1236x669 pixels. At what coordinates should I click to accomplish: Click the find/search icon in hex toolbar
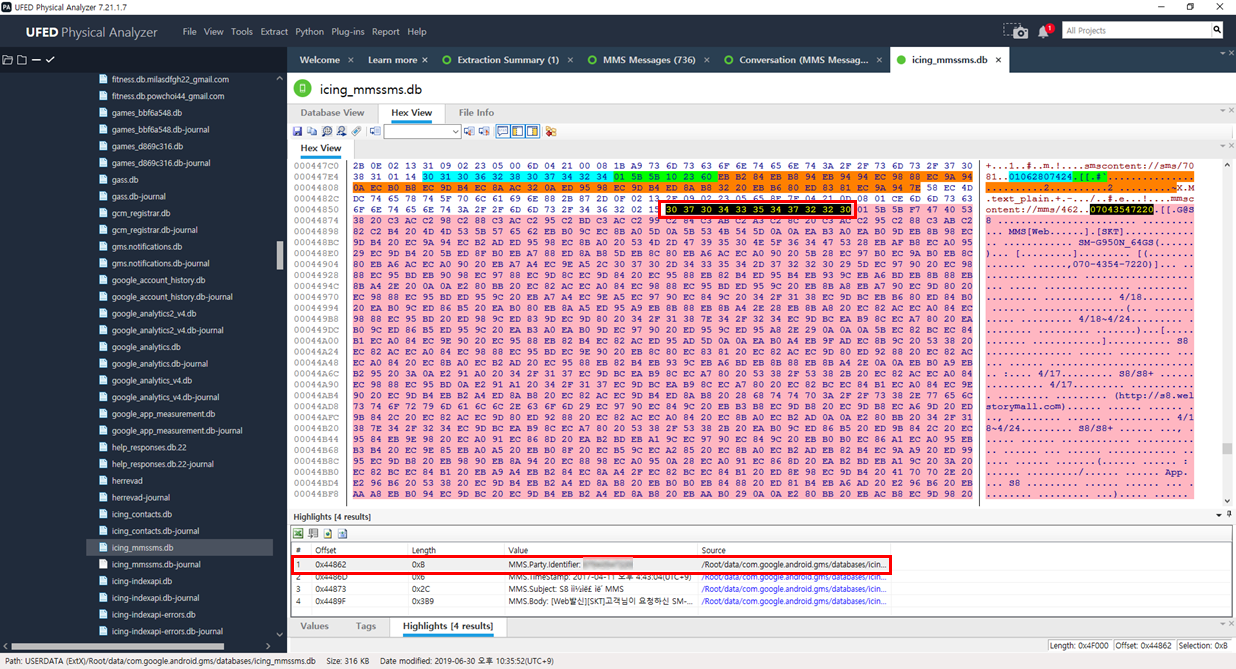(x=327, y=131)
